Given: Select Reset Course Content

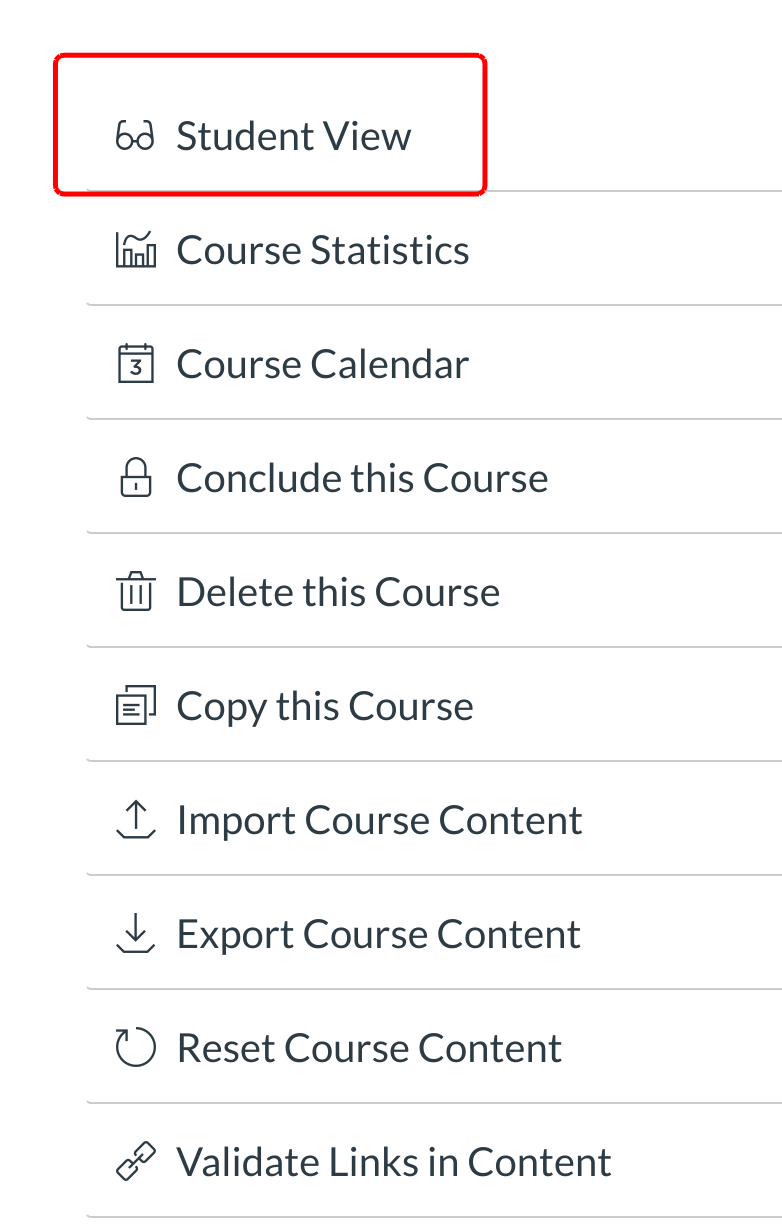Looking at the screenshot, I should click(369, 1049).
